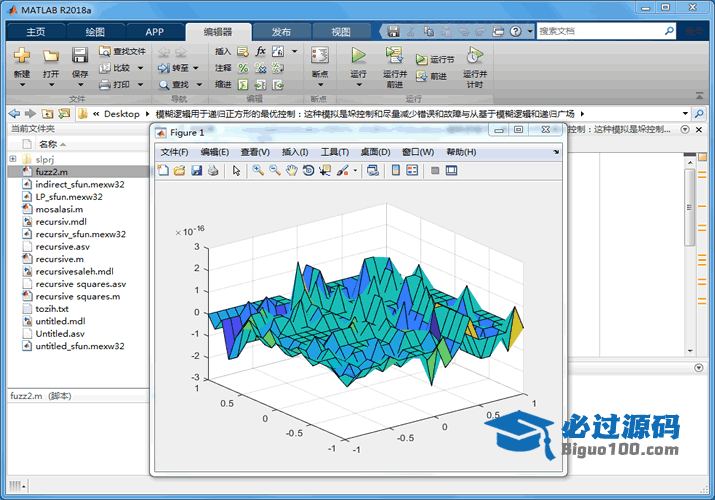Open the editor panel actions dropdown
The width and height of the screenshot is (715, 500).
[x=685, y=129]
